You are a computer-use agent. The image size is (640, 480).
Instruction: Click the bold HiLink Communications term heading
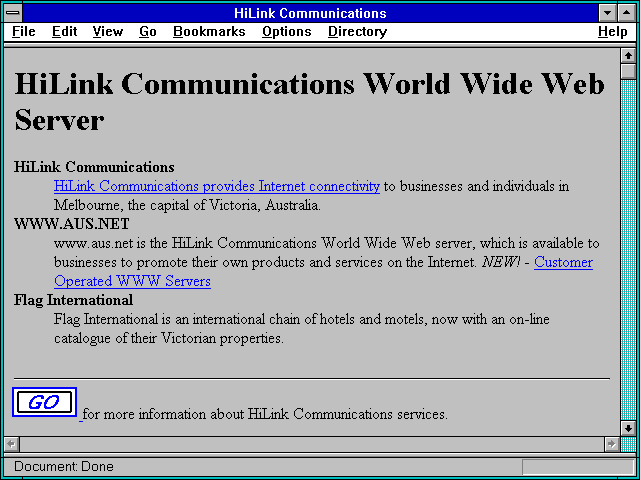point(94,167)
